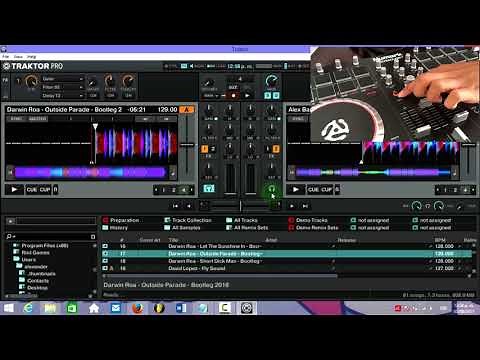Open the Track Collection favorite icon
This screenshot has height=360, width=480.
tap(167, 220)
